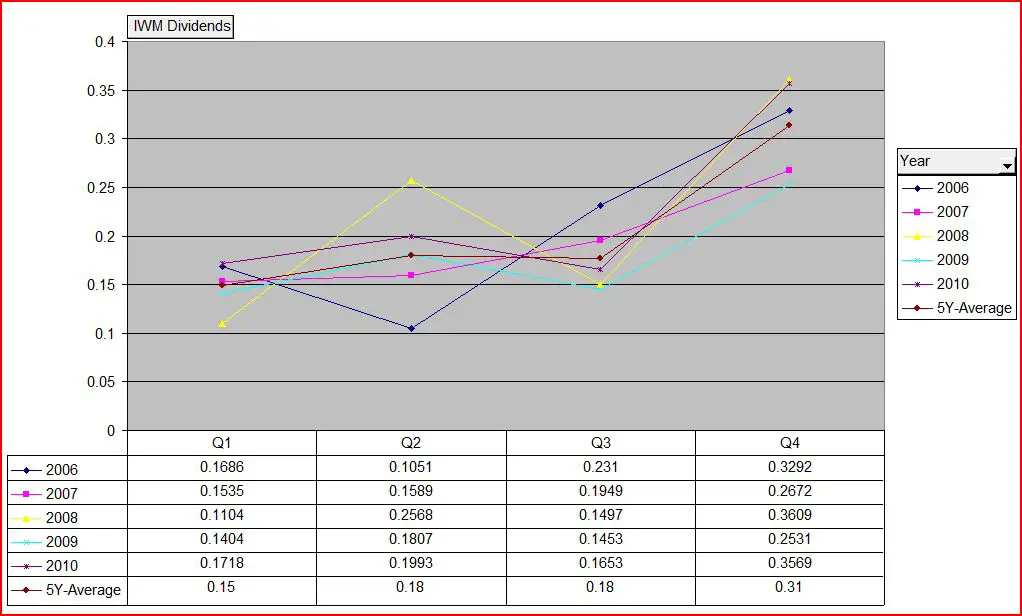
Task: Click the 0.2672 table value
Action: tap(789, 491)
